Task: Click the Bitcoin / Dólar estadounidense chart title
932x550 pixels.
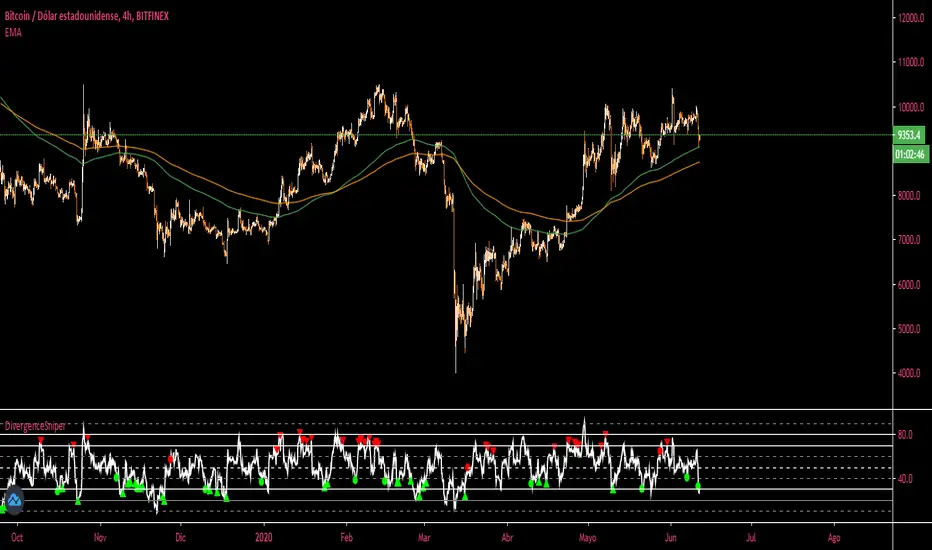Action: pyautogui.click(x=87, y=16)
